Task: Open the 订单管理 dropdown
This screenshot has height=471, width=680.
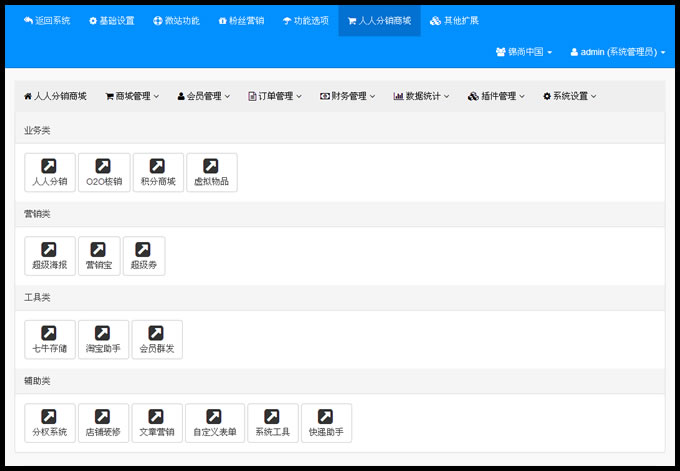Action: pos(274,97)
